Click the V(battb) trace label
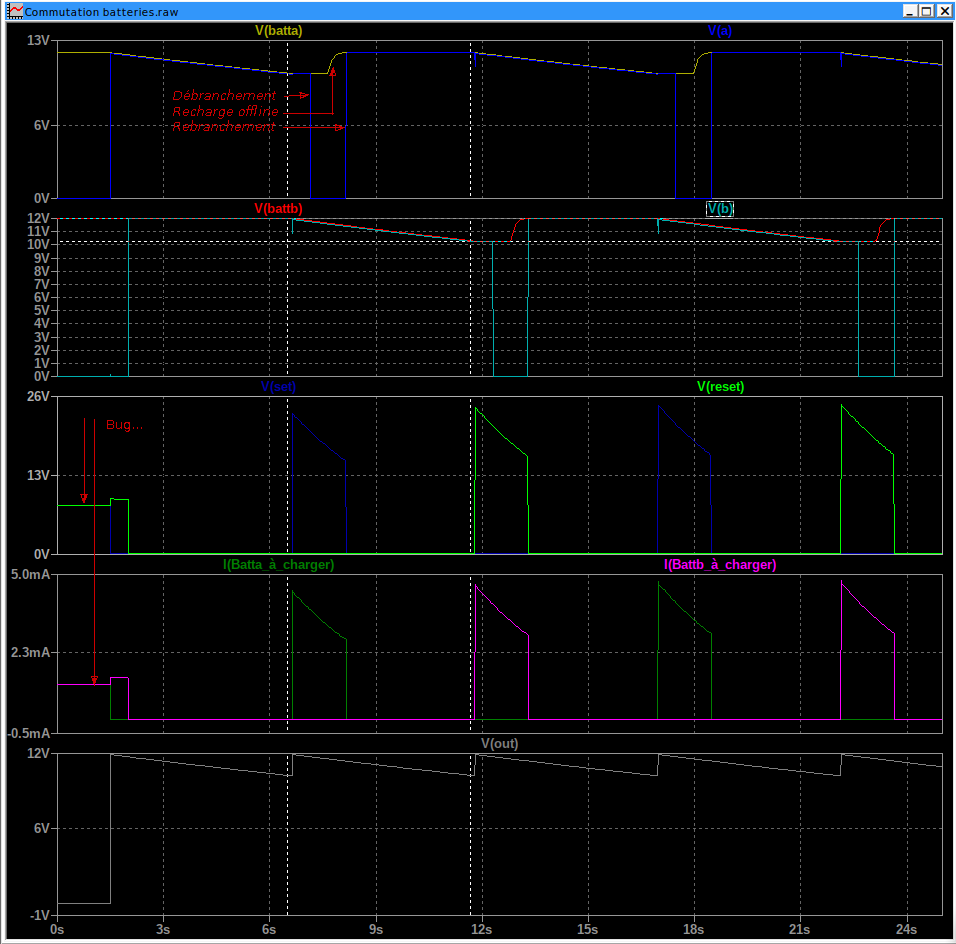Image resolution: width=956 pixels, height=944 pixels. click(279, 209)
